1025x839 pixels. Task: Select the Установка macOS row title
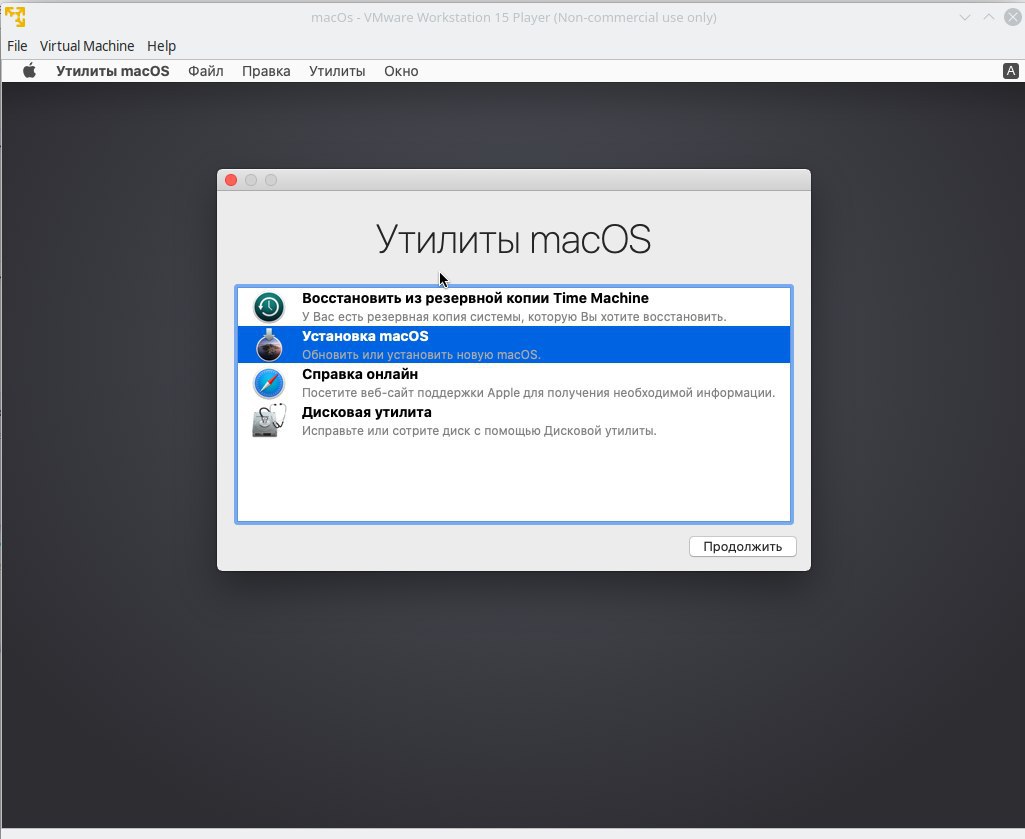click(365, 336)
